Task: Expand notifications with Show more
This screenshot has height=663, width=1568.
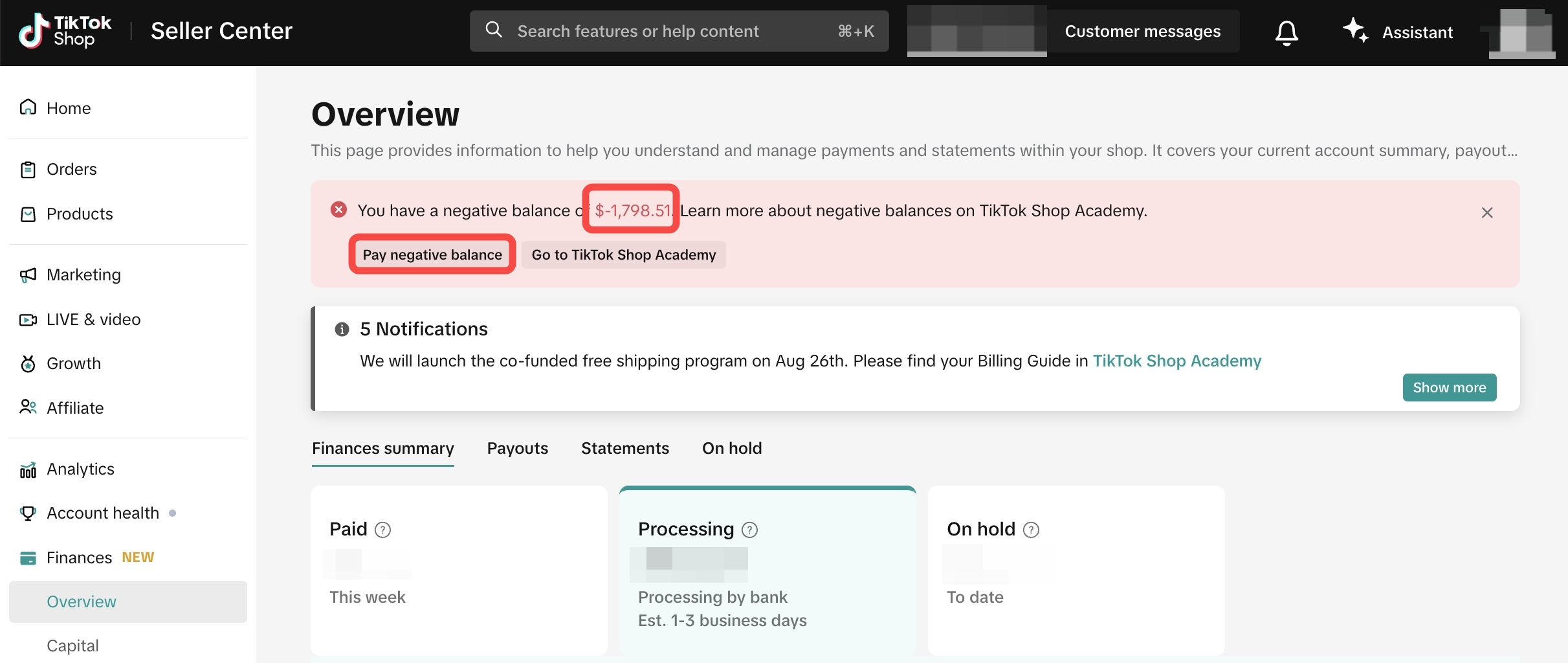Action: coord(1449,387)
